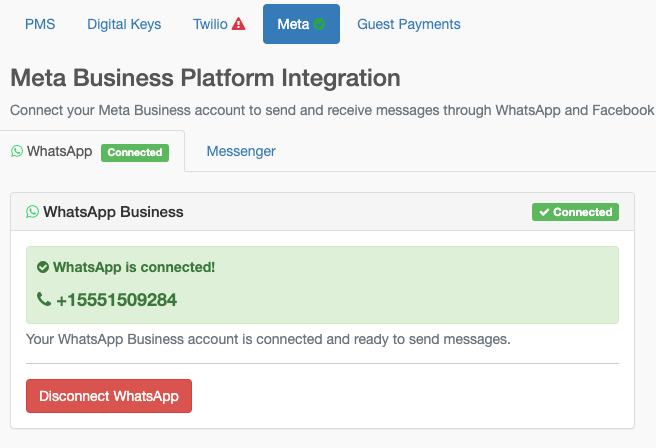This screenshot has height=448, width=656.
Task: Select the WhatsApp sub-tab label
Action: click(59, 151)
